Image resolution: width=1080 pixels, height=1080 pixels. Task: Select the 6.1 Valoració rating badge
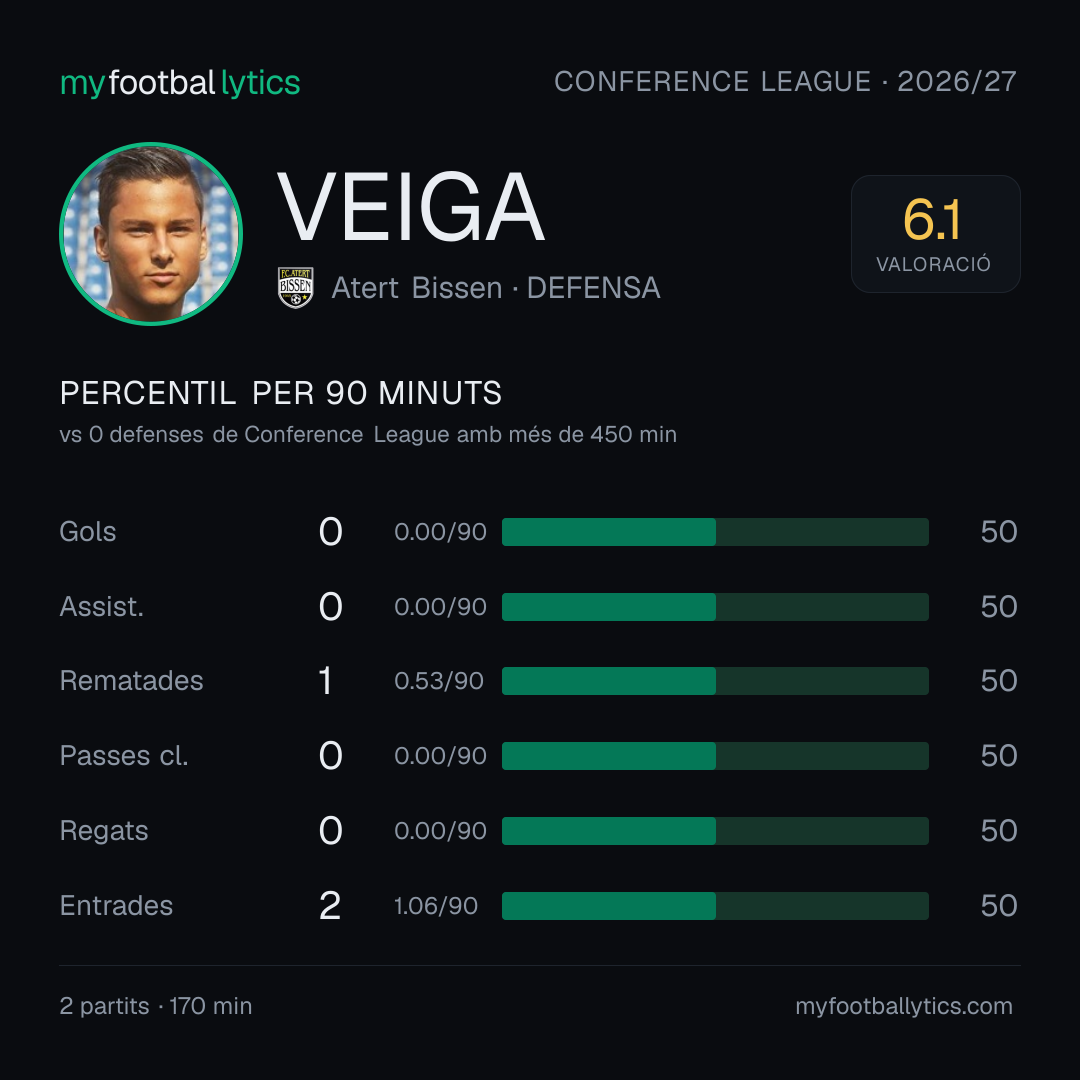click(935, 233)
